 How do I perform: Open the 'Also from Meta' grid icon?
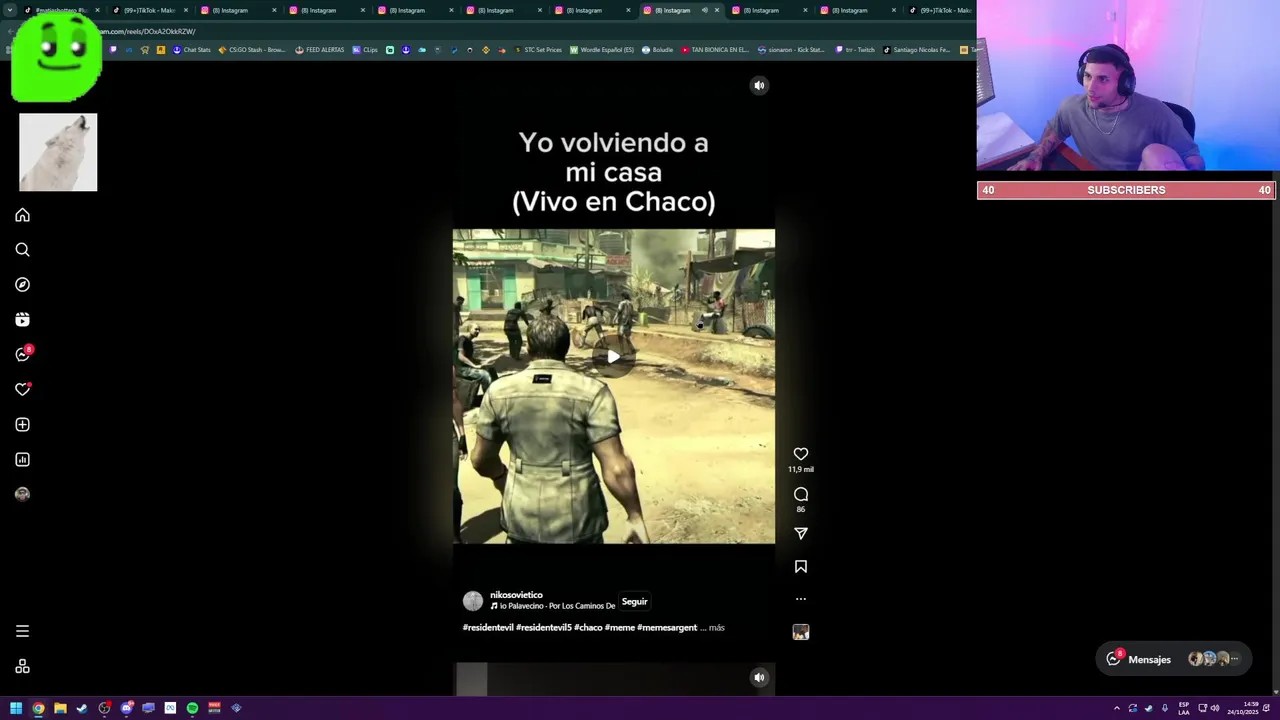click(x=22, y=667)
